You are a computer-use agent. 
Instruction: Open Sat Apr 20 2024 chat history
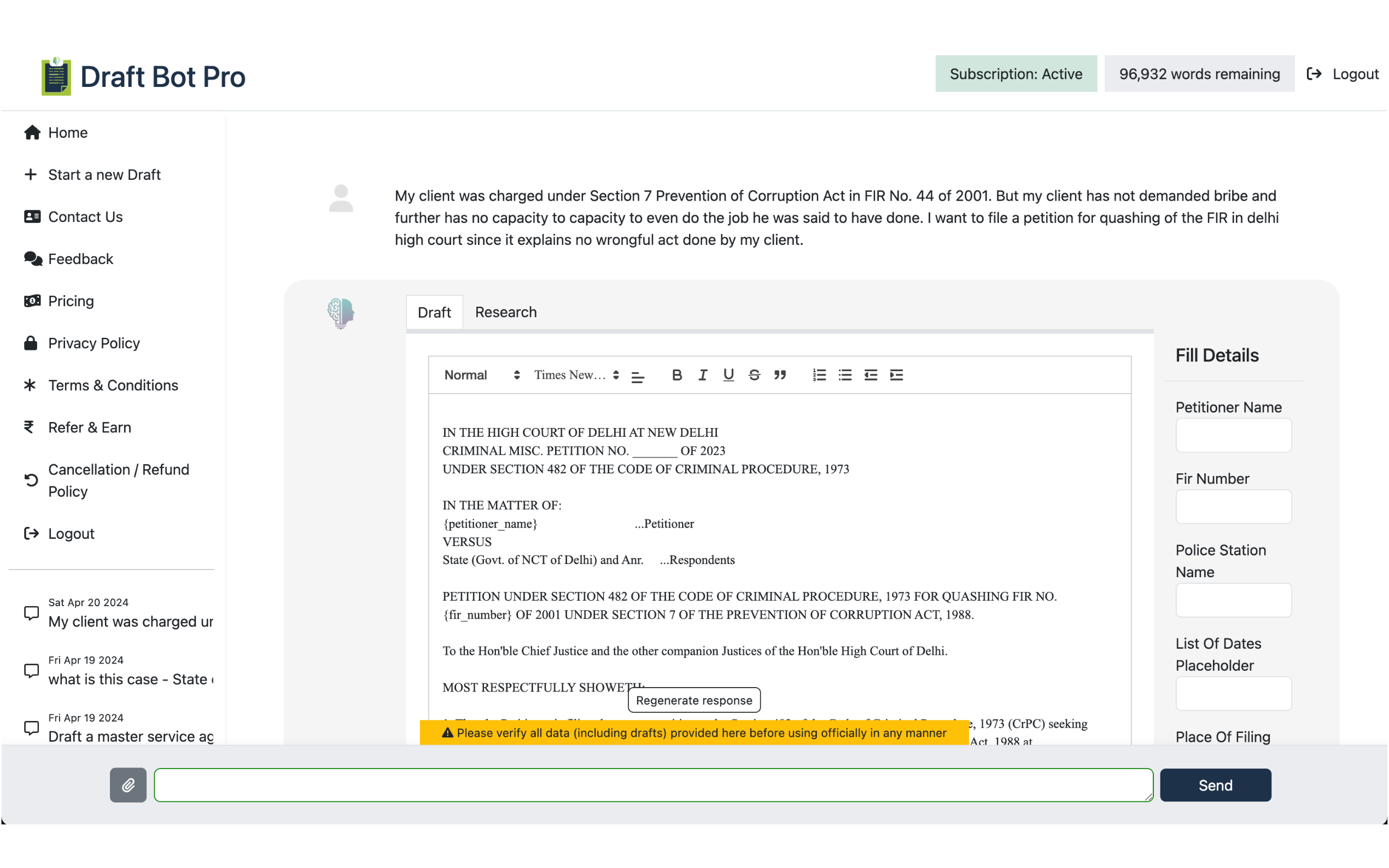tap(118, 613)
